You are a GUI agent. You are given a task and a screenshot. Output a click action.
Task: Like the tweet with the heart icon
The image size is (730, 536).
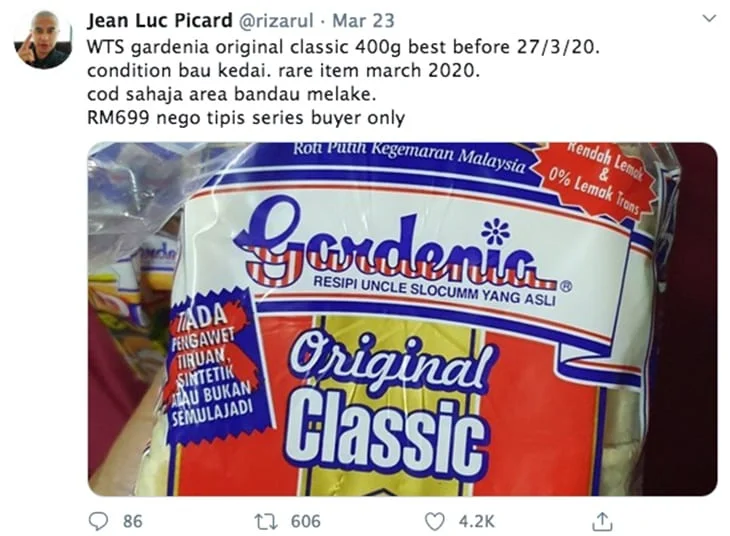pos(435,522)
